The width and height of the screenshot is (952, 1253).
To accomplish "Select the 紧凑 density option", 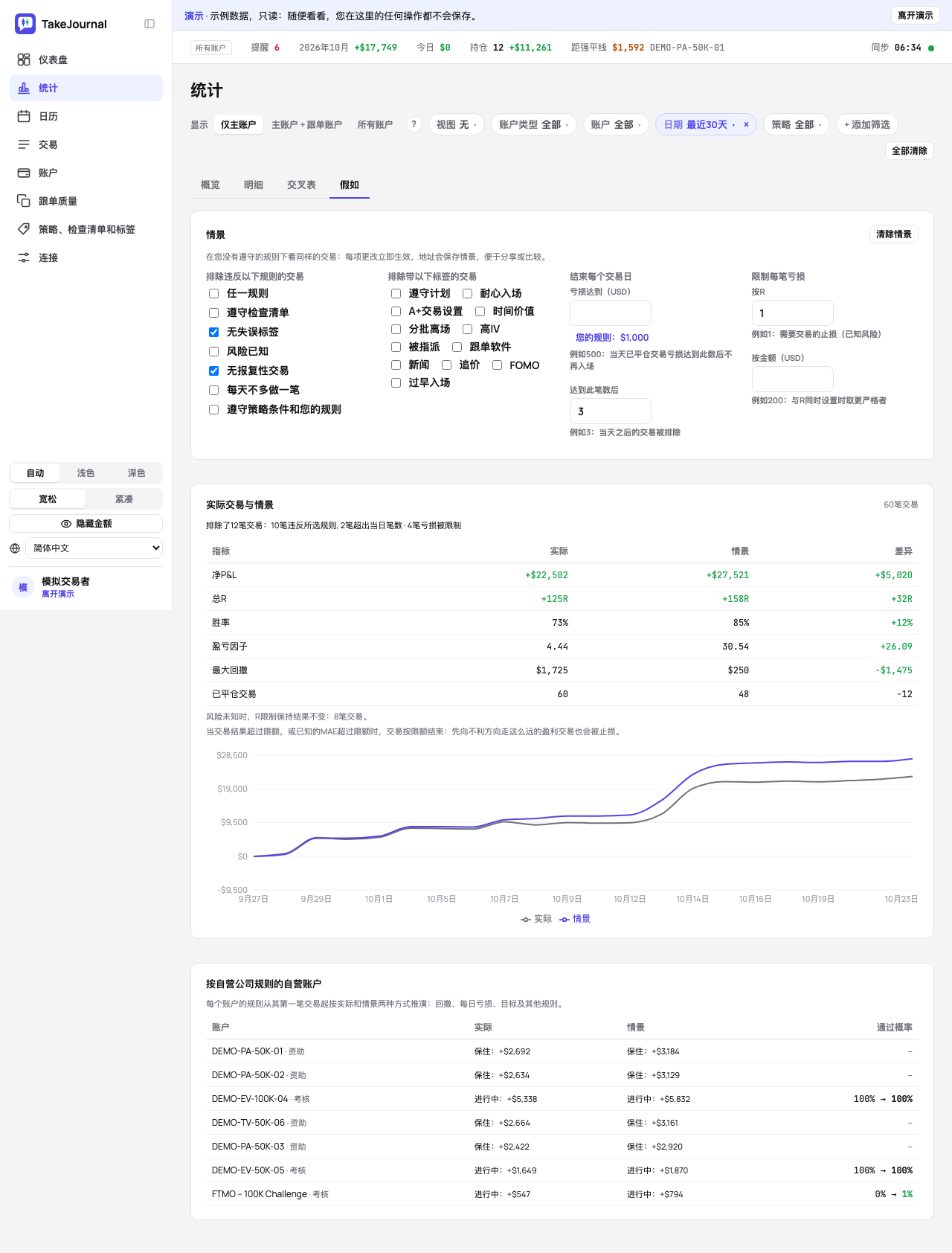I will (123, 499).
